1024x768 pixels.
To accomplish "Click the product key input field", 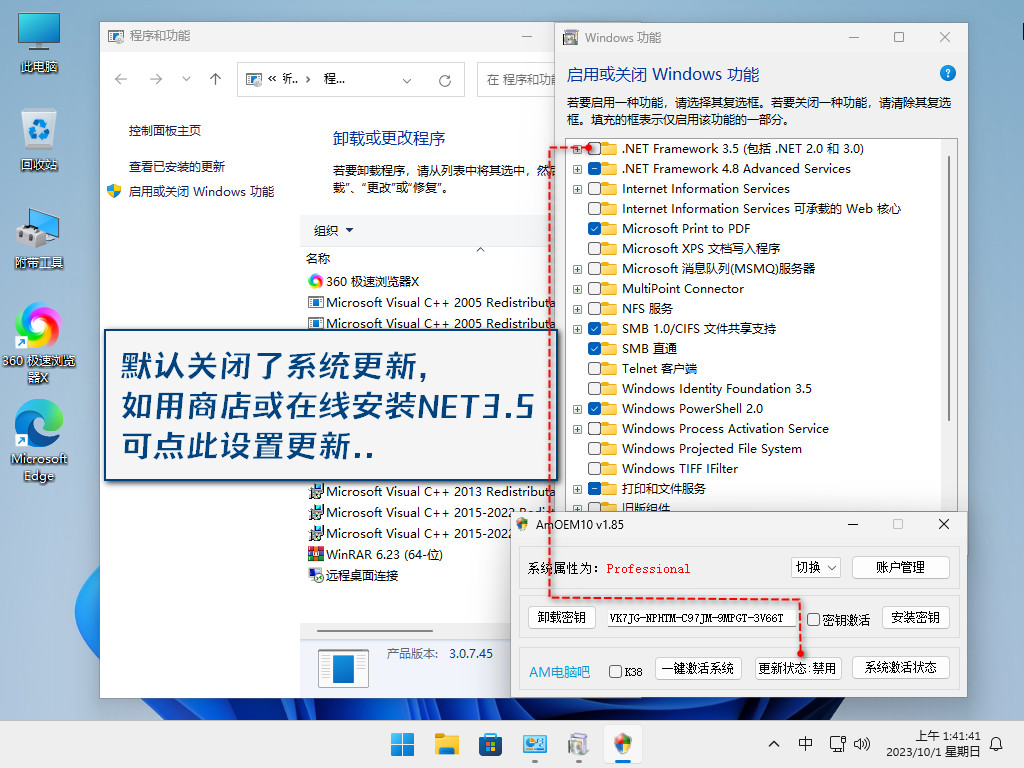I will (701, 618).
